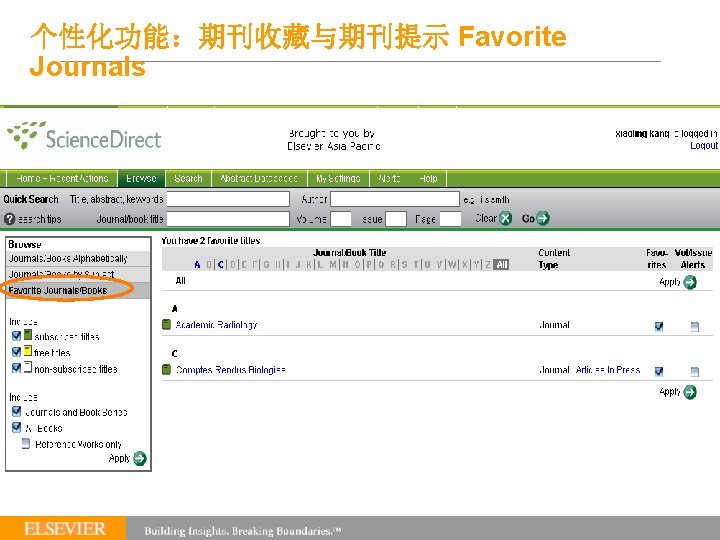Open the Alerts tab
The height and width of the screenshot is (540, 720).
tap(389, 178)
